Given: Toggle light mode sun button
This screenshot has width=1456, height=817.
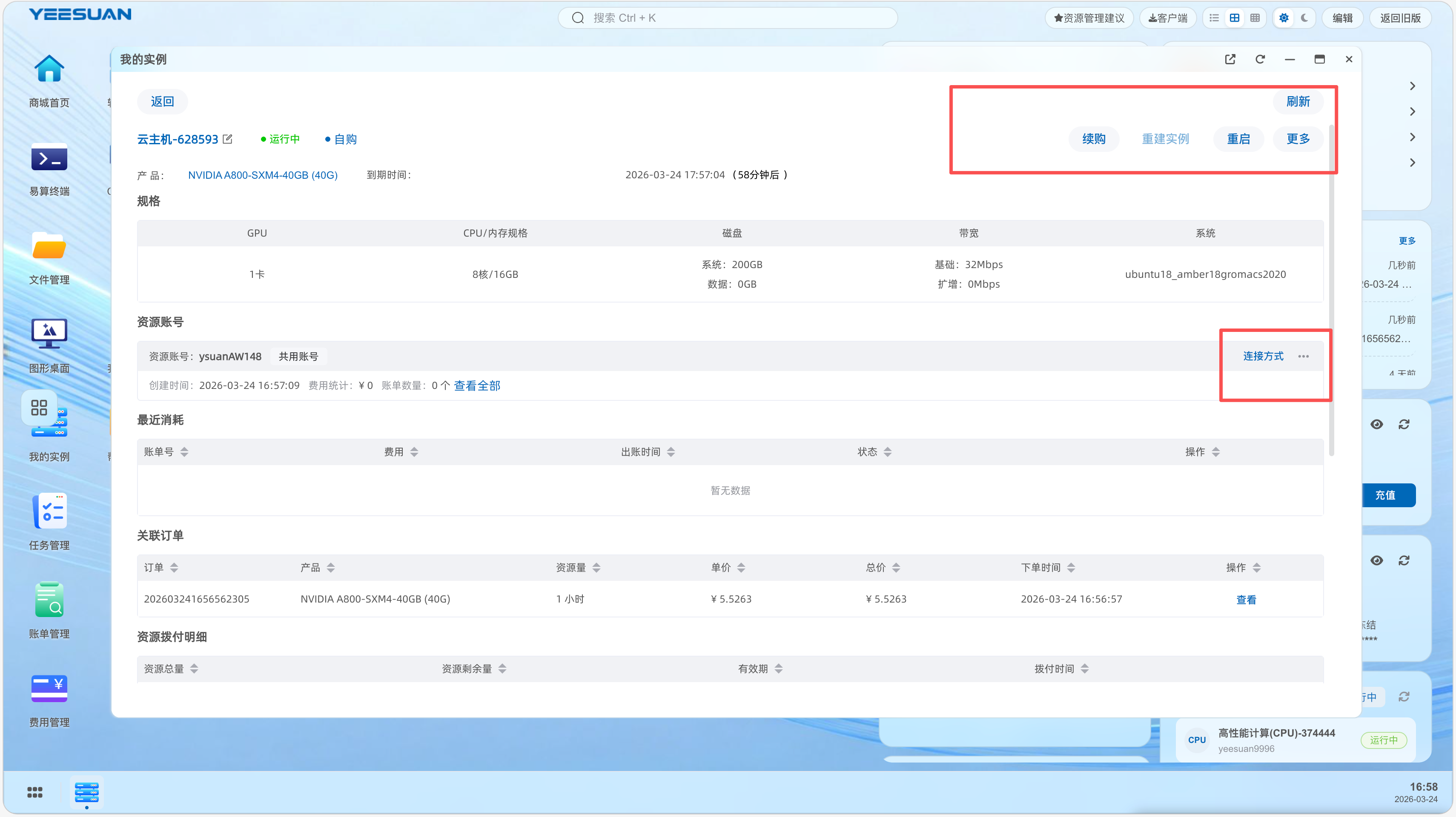Looking at the screenshot, I should click(1284, 18).
